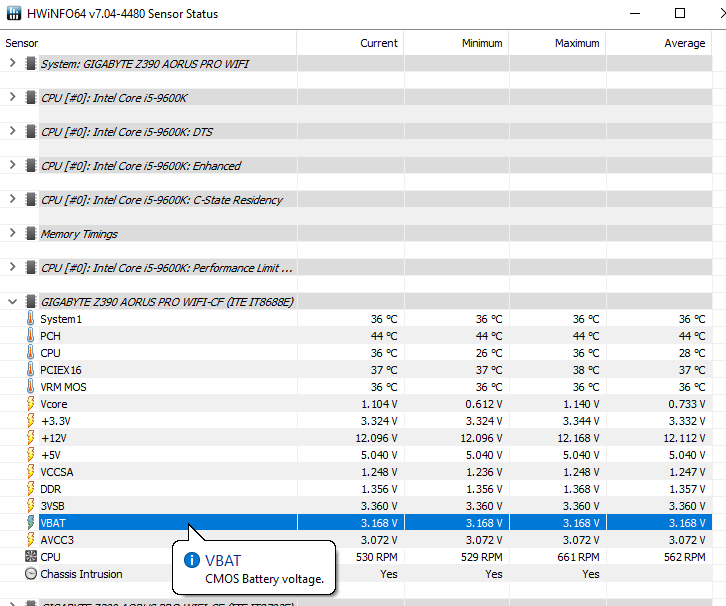Viewport: 726px width, 606px height.
Task: Click the voltage bolt icon for VBAT
Action: tap(31, 523)
